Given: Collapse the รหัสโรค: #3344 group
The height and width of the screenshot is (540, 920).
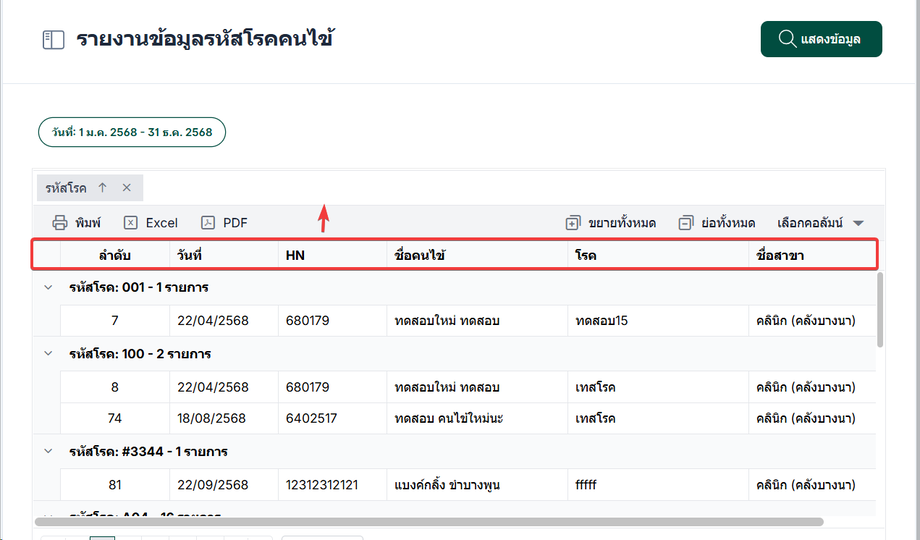Looking at the screenshot, I should point(46,451).
